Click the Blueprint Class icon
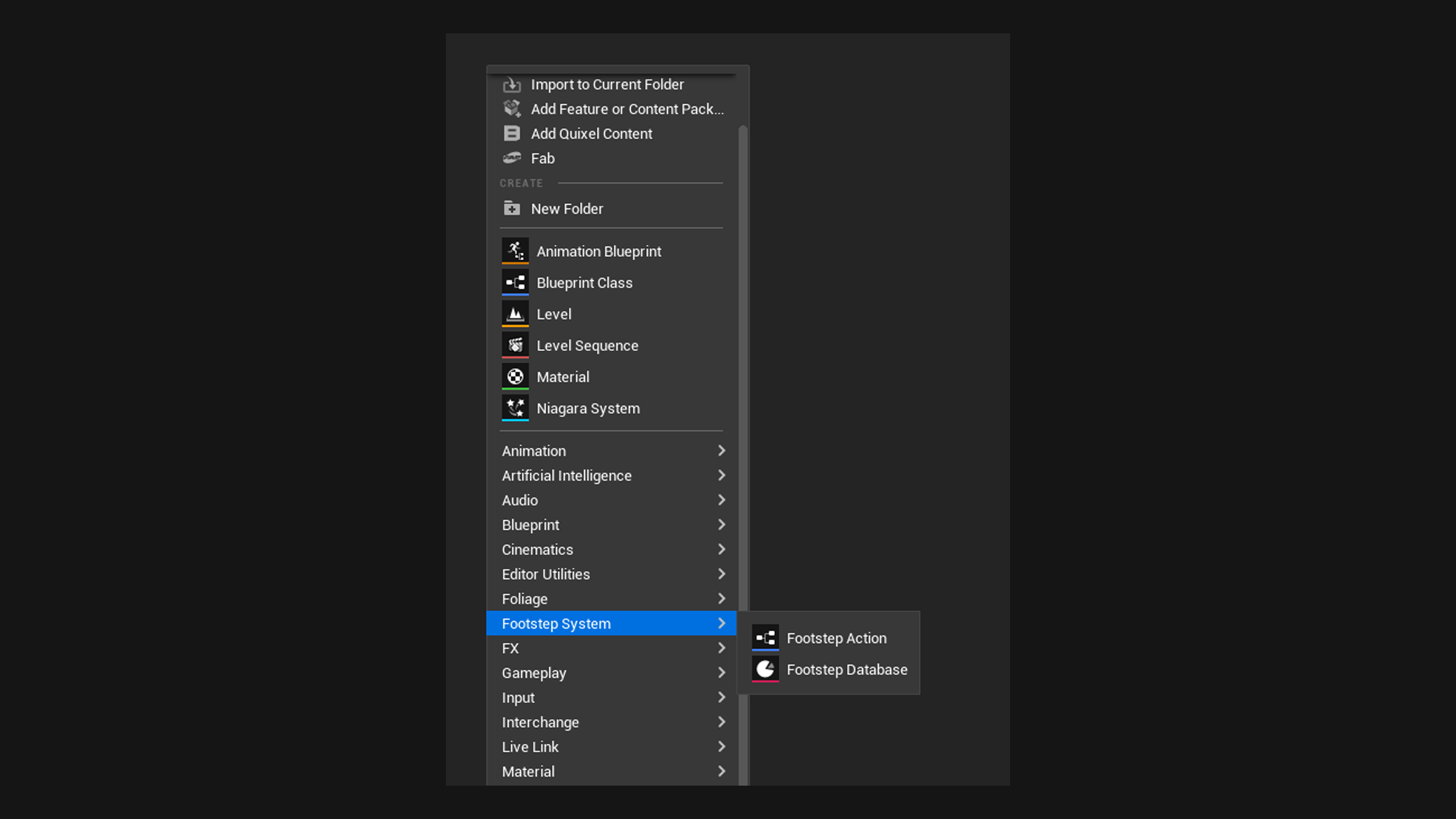 [515, 282]
